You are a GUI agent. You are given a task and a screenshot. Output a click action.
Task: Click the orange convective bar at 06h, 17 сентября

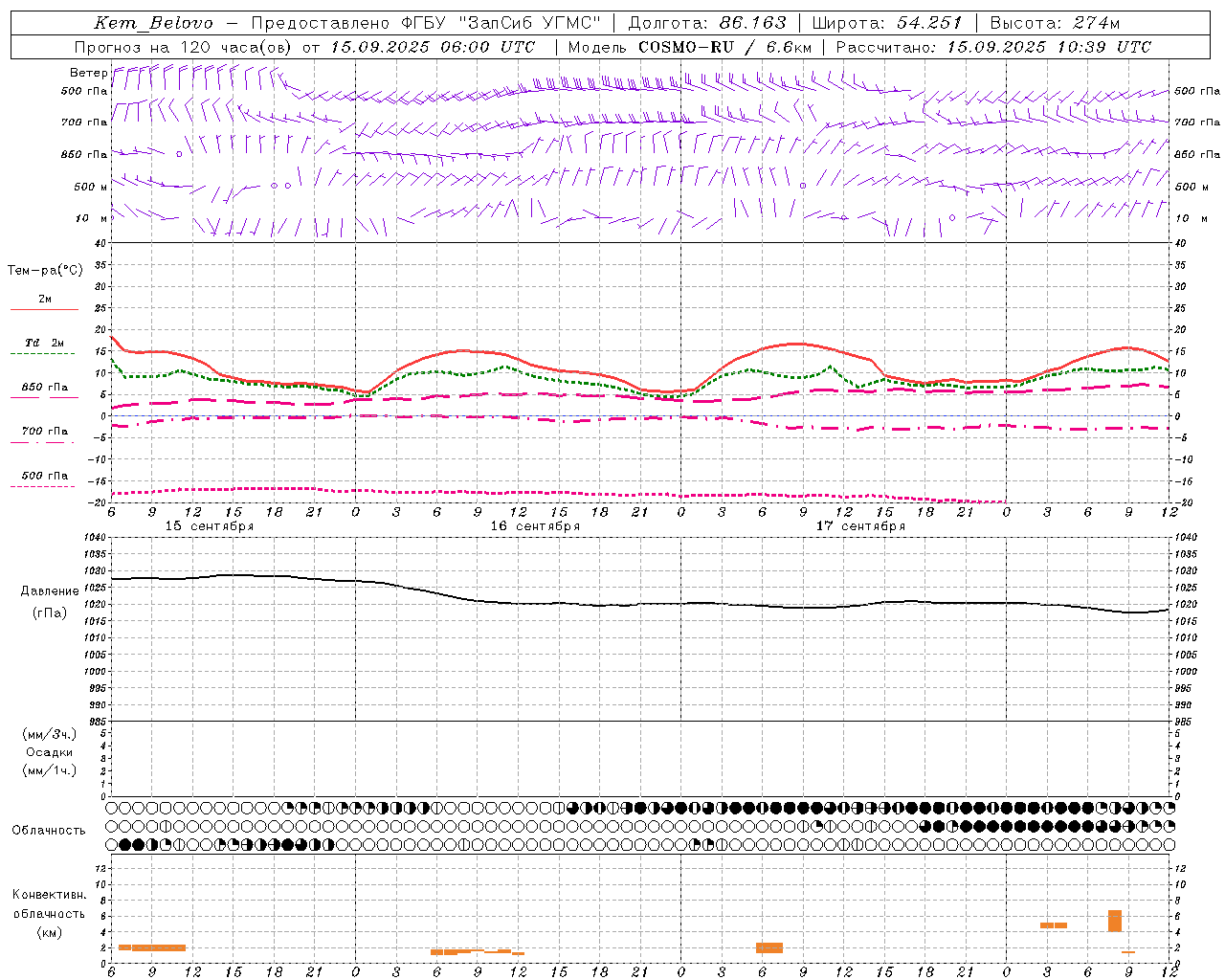pyautogui.click(x=769, y=947)
